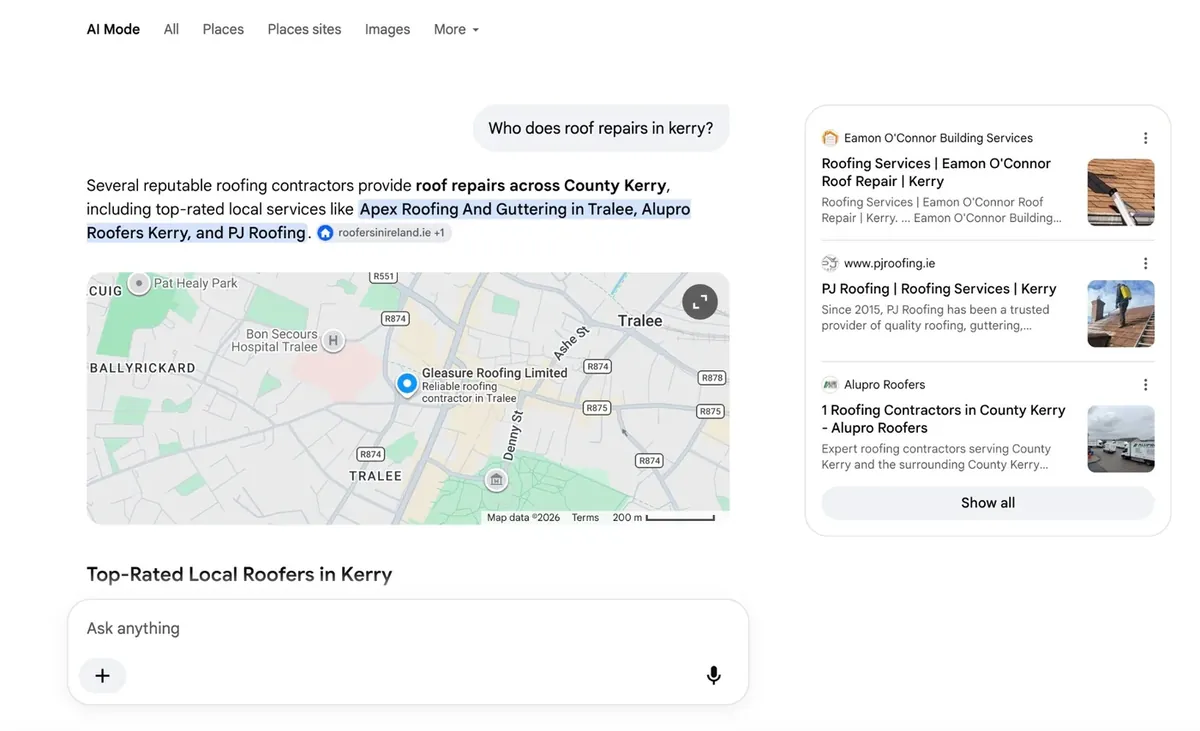Click the highlighted Apex Roofing And Guttering text
The image size is (1200, 731).
(x=524, y=210)
